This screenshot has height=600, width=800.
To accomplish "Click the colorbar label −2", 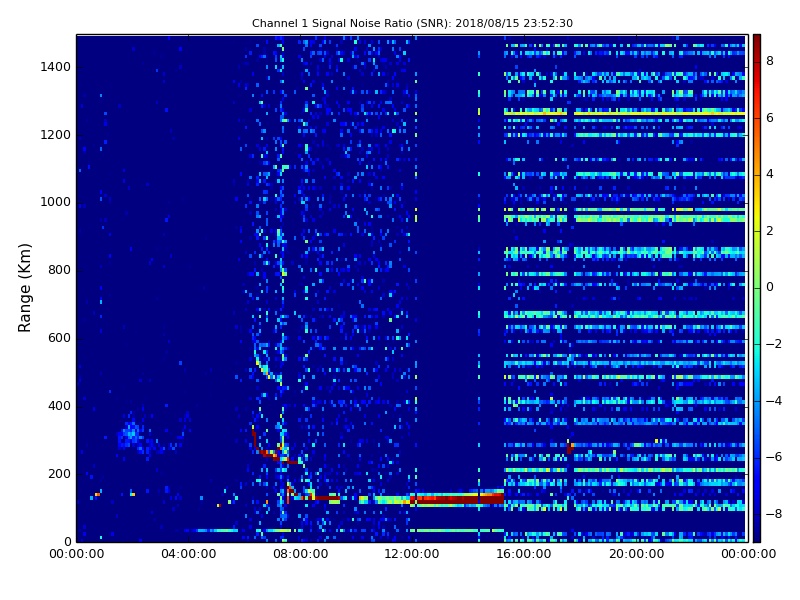I will coord(774,344).
